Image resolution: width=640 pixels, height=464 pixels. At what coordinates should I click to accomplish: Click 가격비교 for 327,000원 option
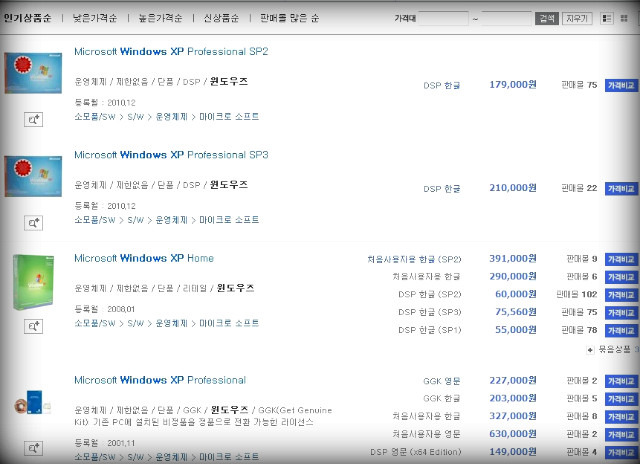[x=621, y=417]
